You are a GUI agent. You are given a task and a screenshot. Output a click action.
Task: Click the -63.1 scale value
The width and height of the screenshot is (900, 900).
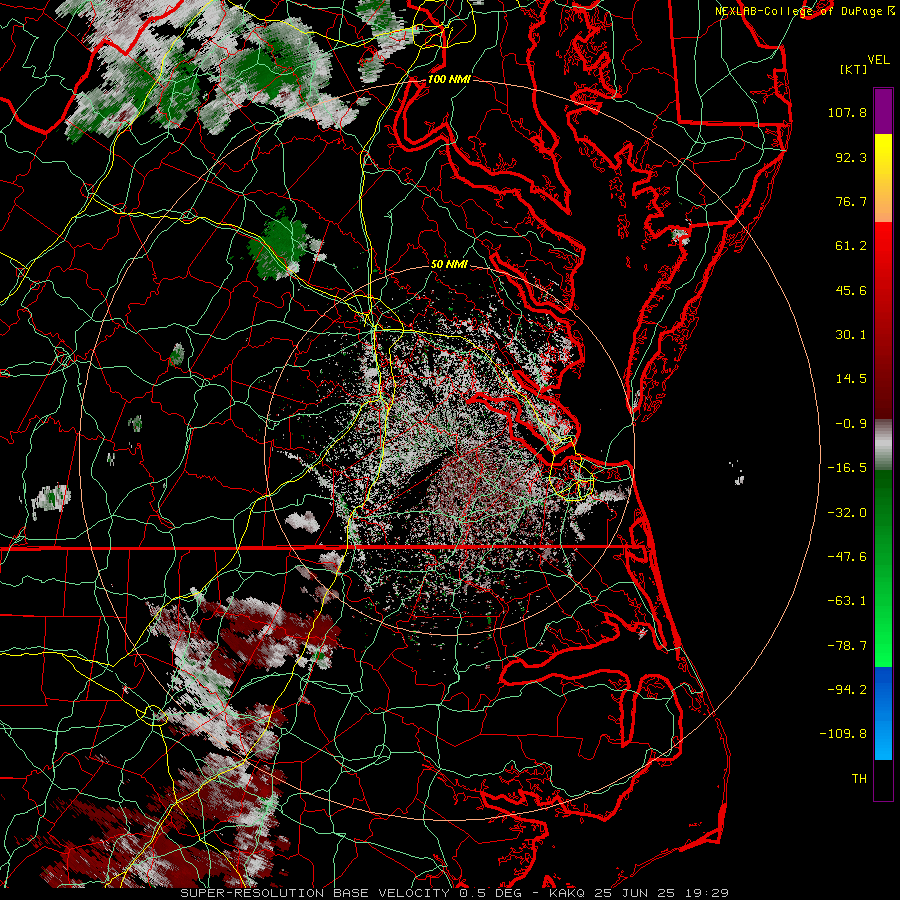coord(847,601)
